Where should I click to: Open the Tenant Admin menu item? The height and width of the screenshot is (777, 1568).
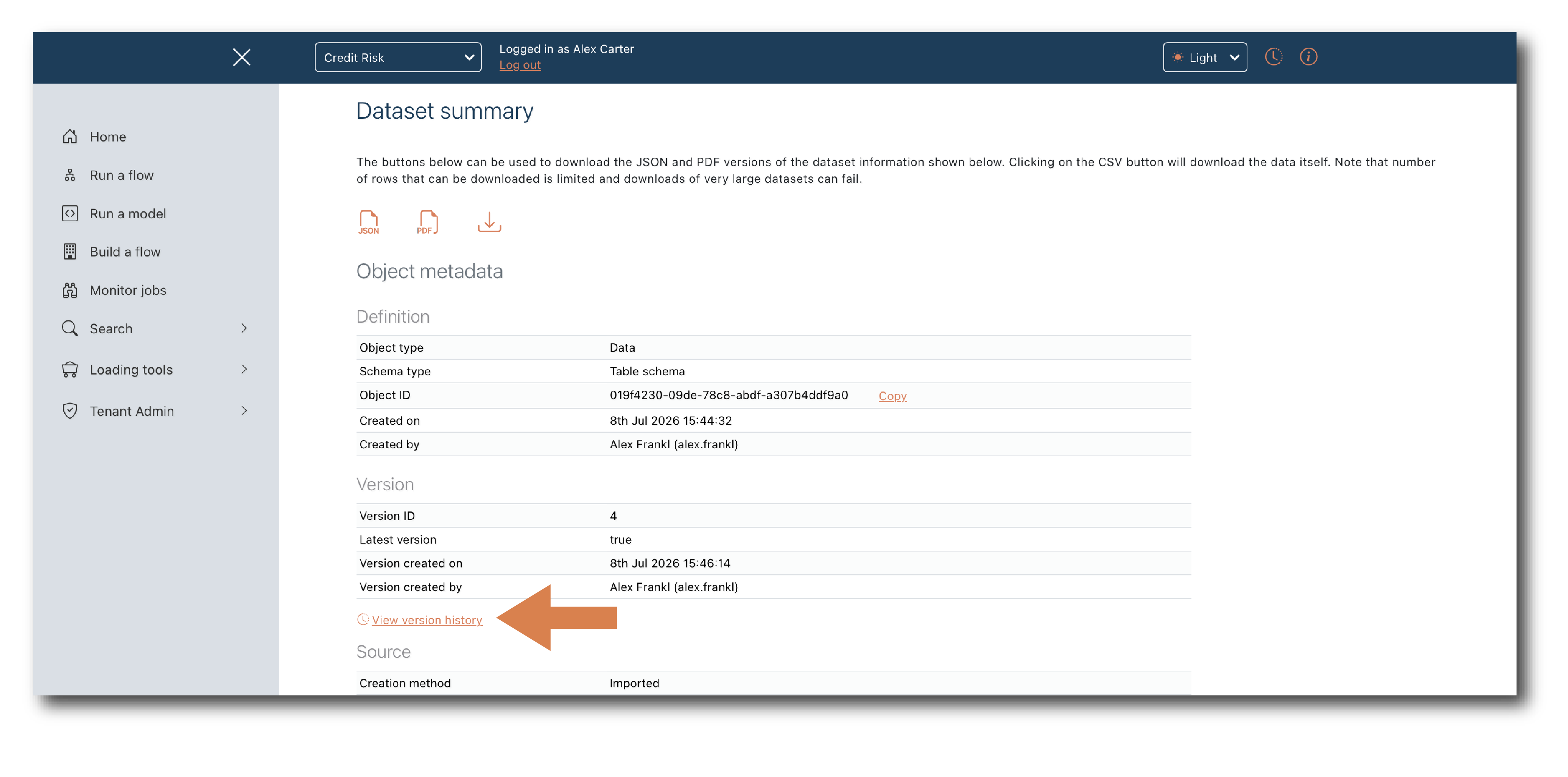(x=131, y=411)
